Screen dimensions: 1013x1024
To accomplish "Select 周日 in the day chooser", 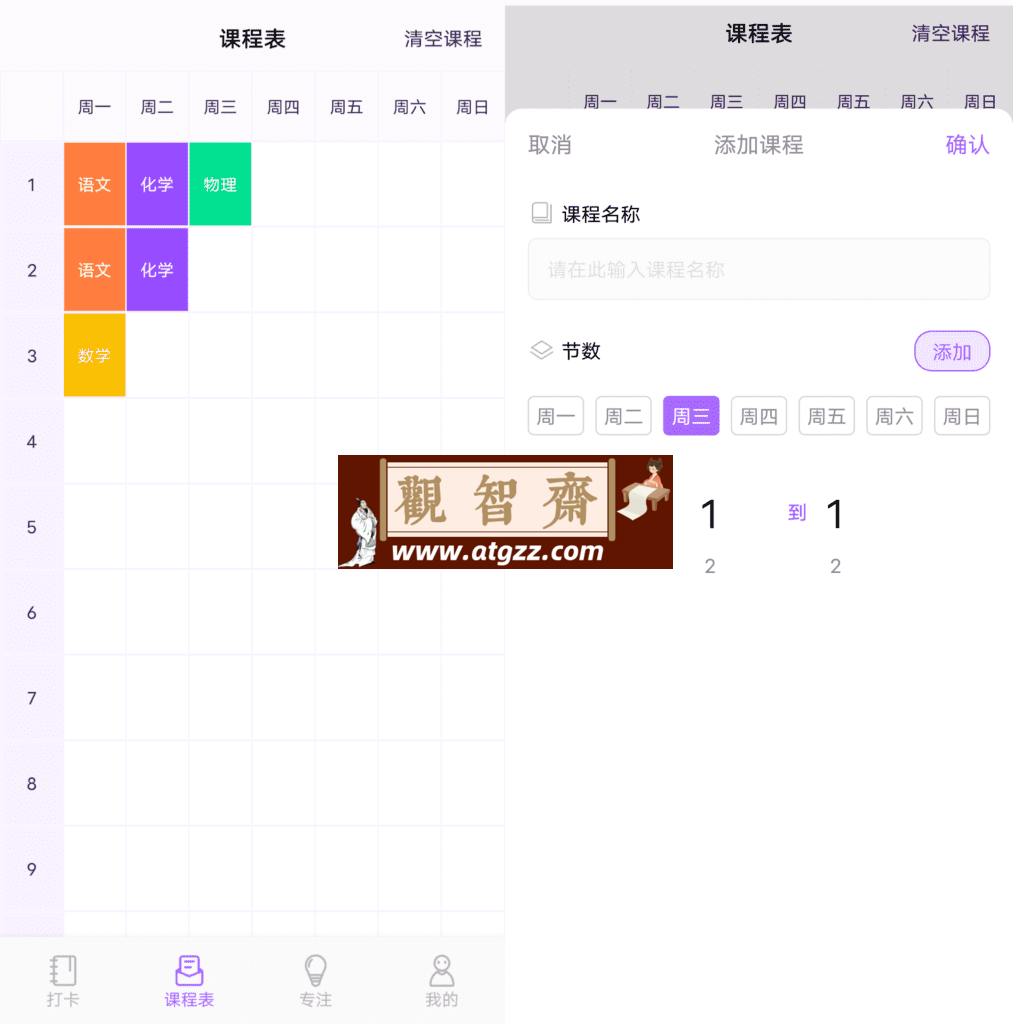I will [961, 415].
